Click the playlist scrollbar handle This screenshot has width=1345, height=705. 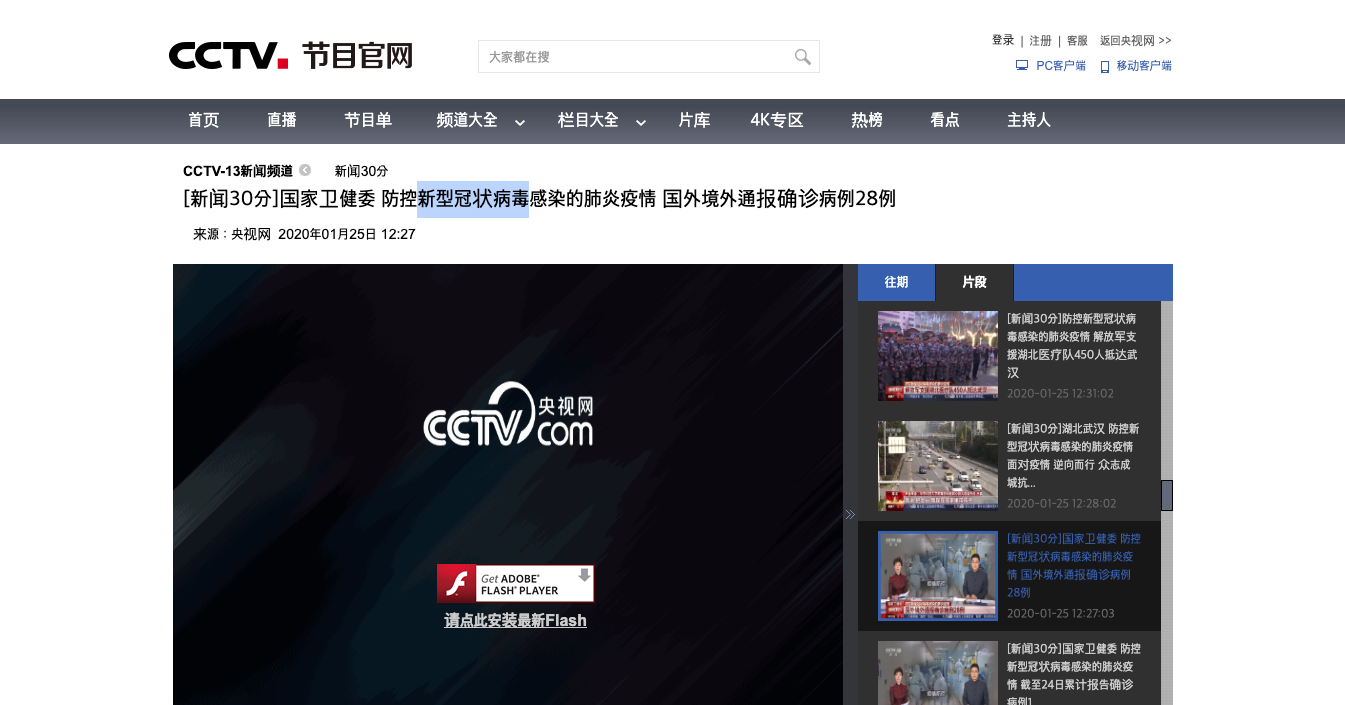pos(1167,495)
